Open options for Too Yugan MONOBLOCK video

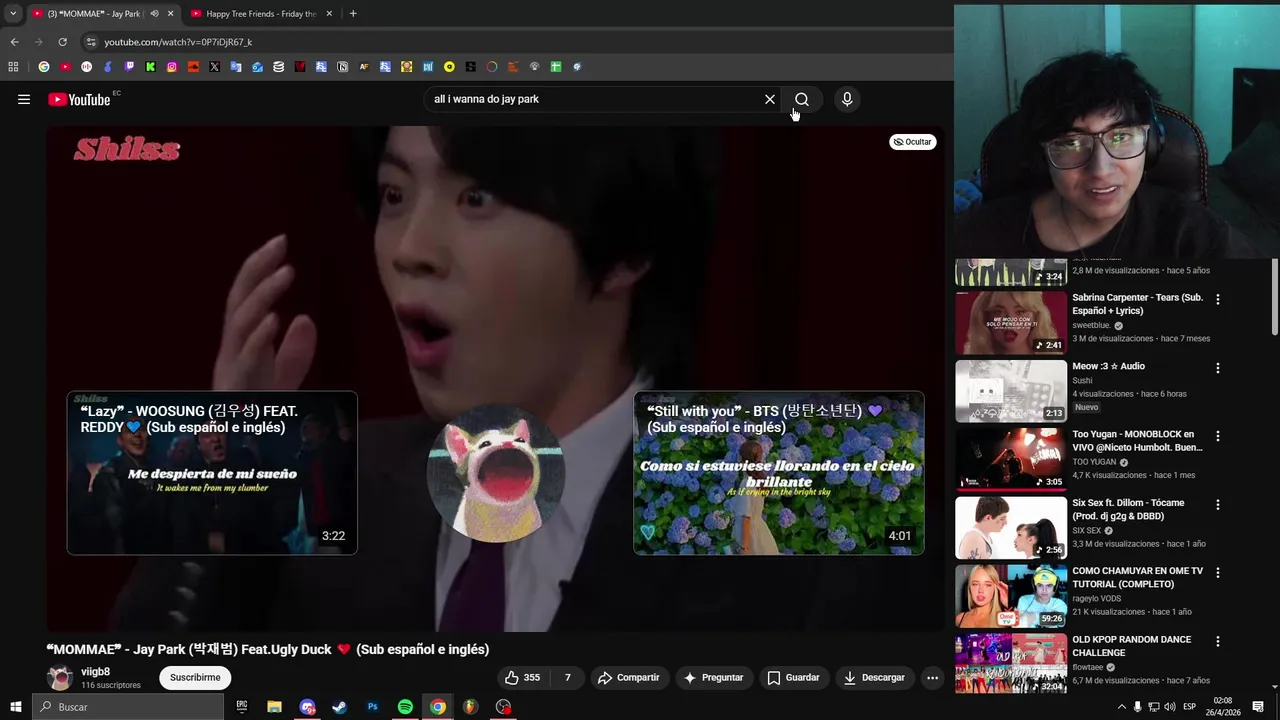[x=1217, y=436]
